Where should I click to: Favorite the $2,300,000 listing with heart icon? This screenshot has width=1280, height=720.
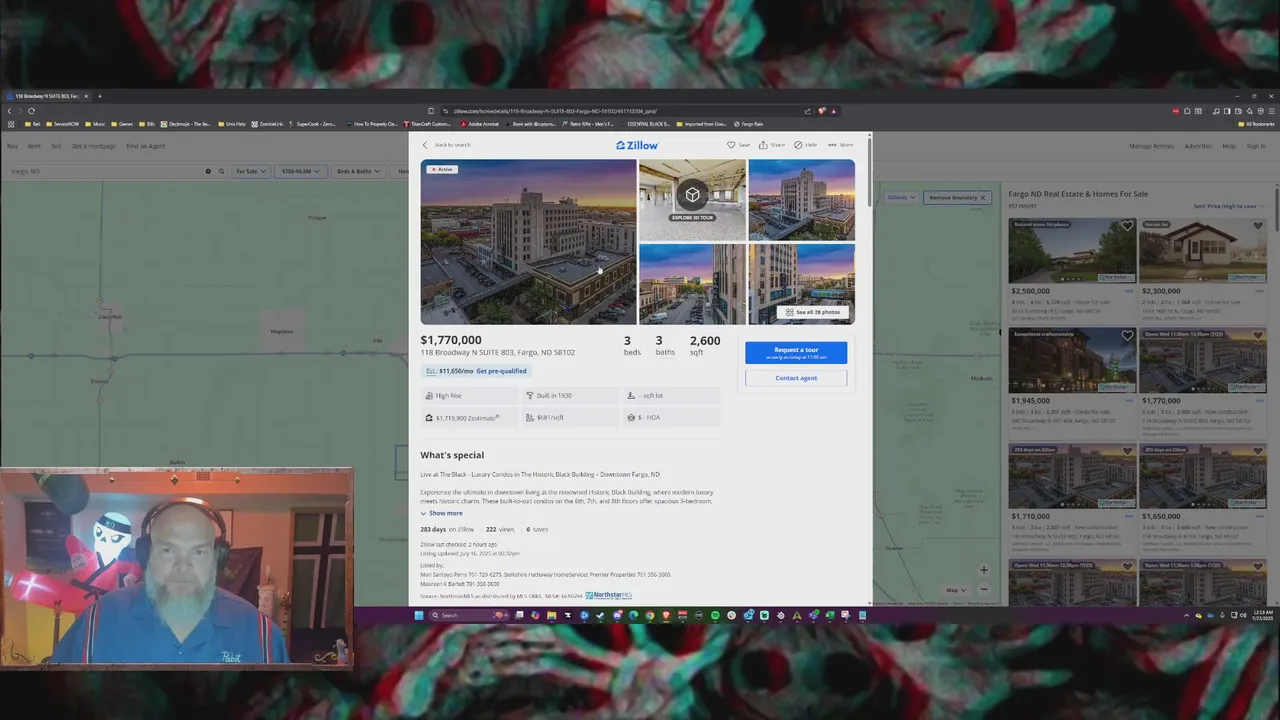[1257, 226]
